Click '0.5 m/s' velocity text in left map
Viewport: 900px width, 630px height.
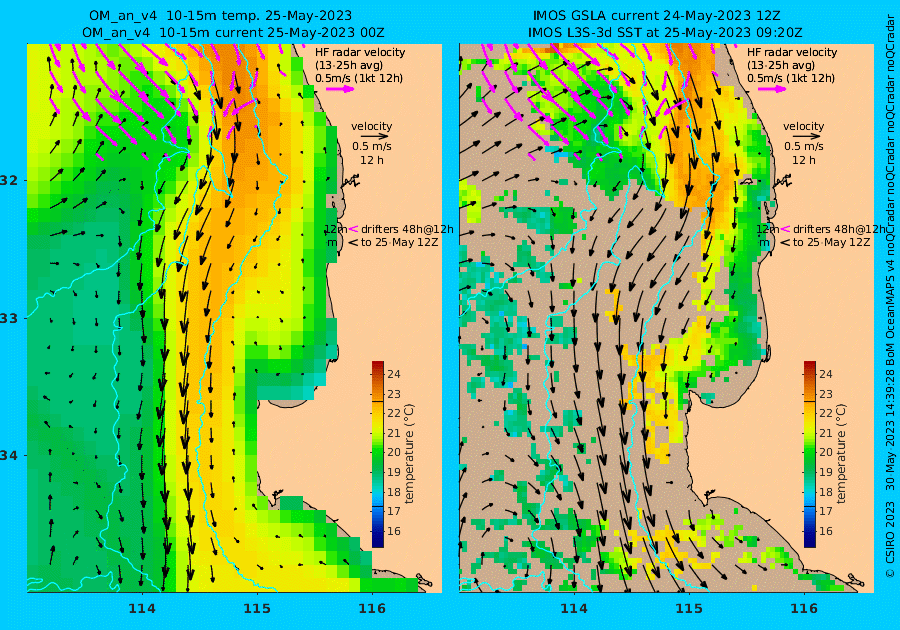point(372,147)
